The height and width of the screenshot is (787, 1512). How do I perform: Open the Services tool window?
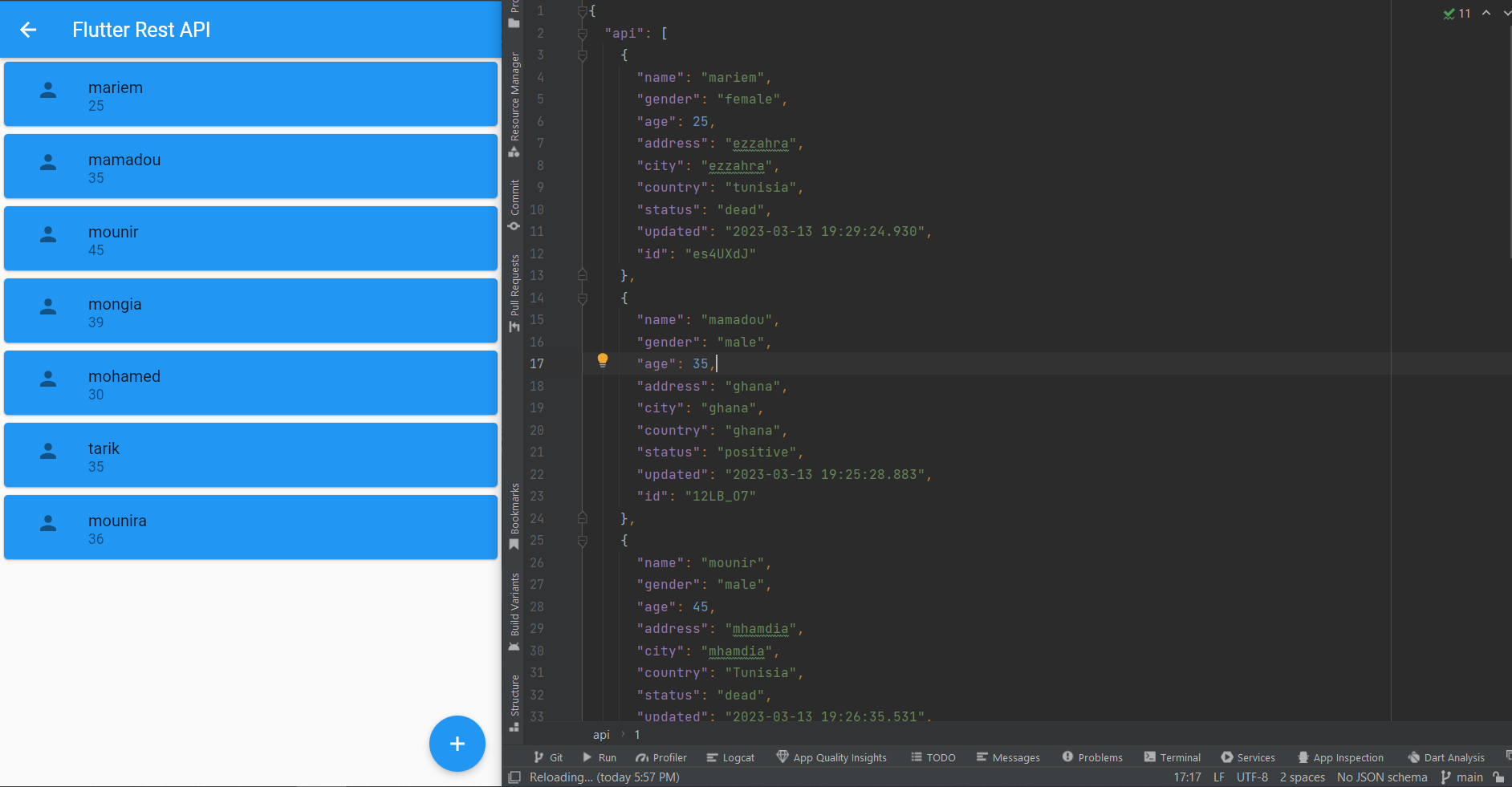1248,757
